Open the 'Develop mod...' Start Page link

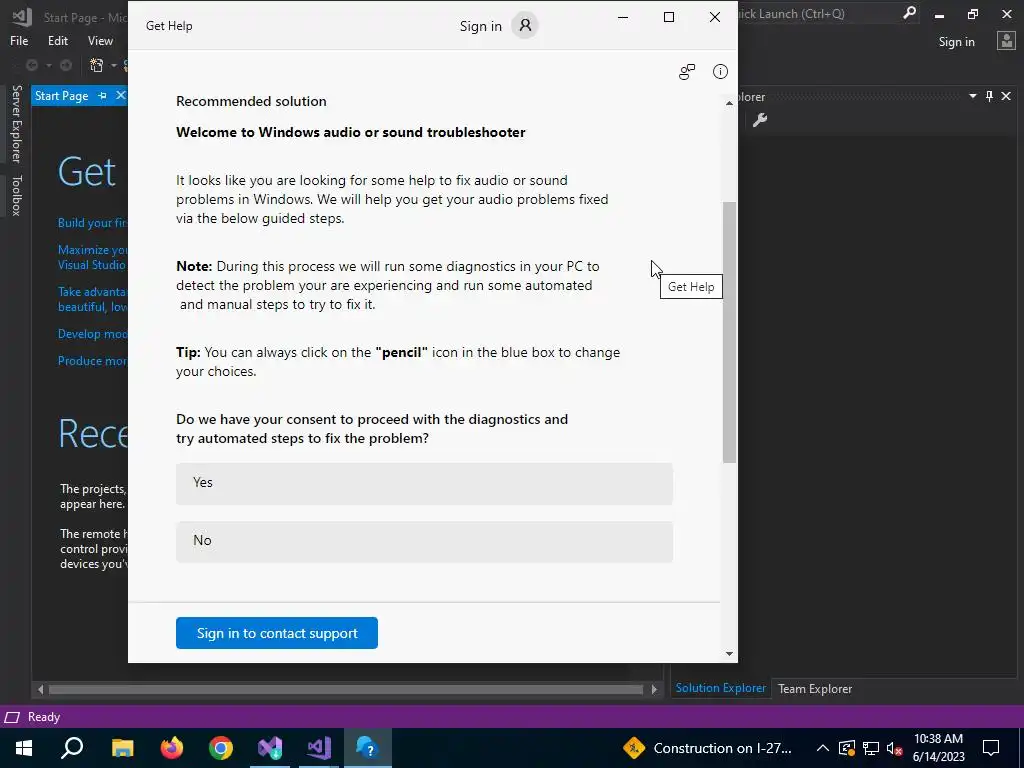click(92, 334)
